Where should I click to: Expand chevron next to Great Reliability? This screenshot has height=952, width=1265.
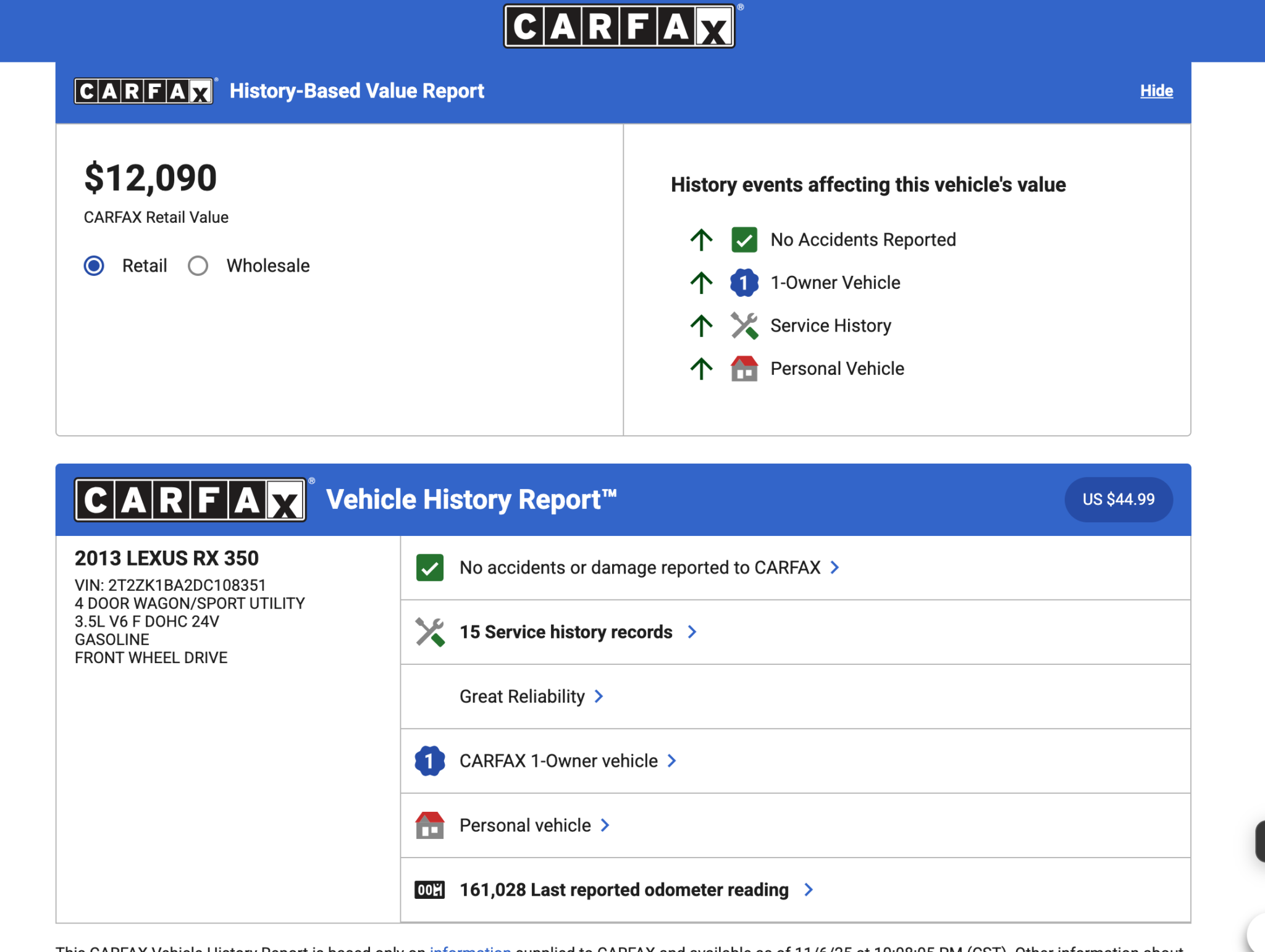(598, 696)
